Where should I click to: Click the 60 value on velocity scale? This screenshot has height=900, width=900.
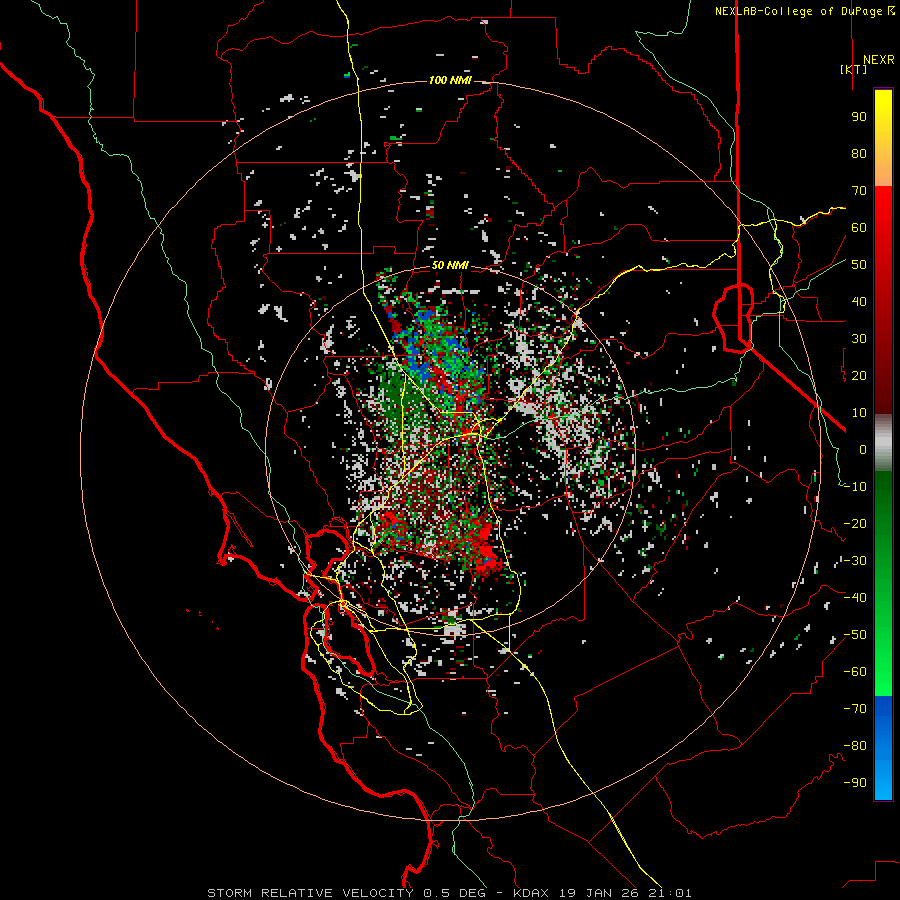[859, 228]
